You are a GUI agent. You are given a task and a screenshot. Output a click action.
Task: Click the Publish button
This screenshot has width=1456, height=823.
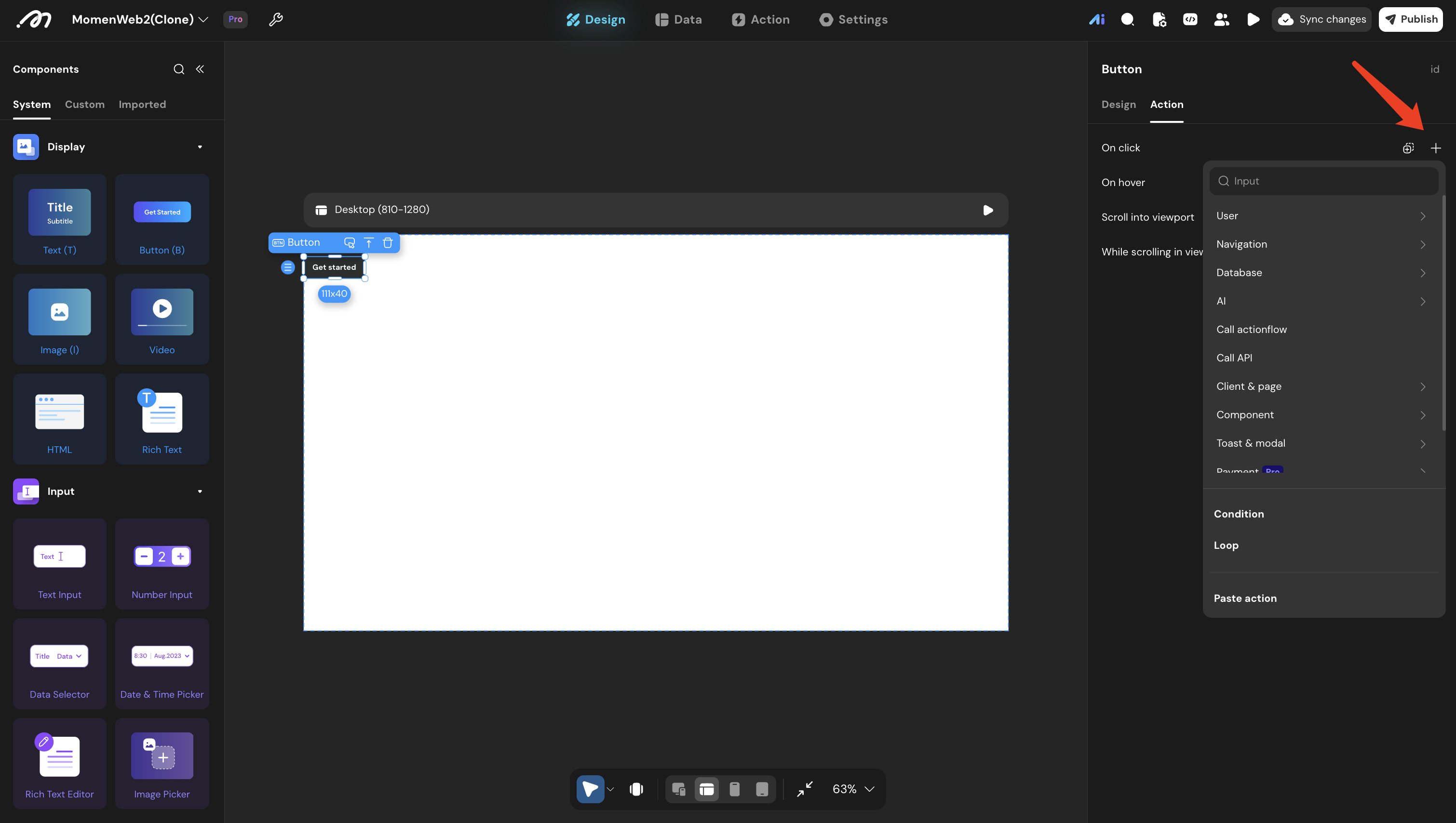click(1410, 19)
